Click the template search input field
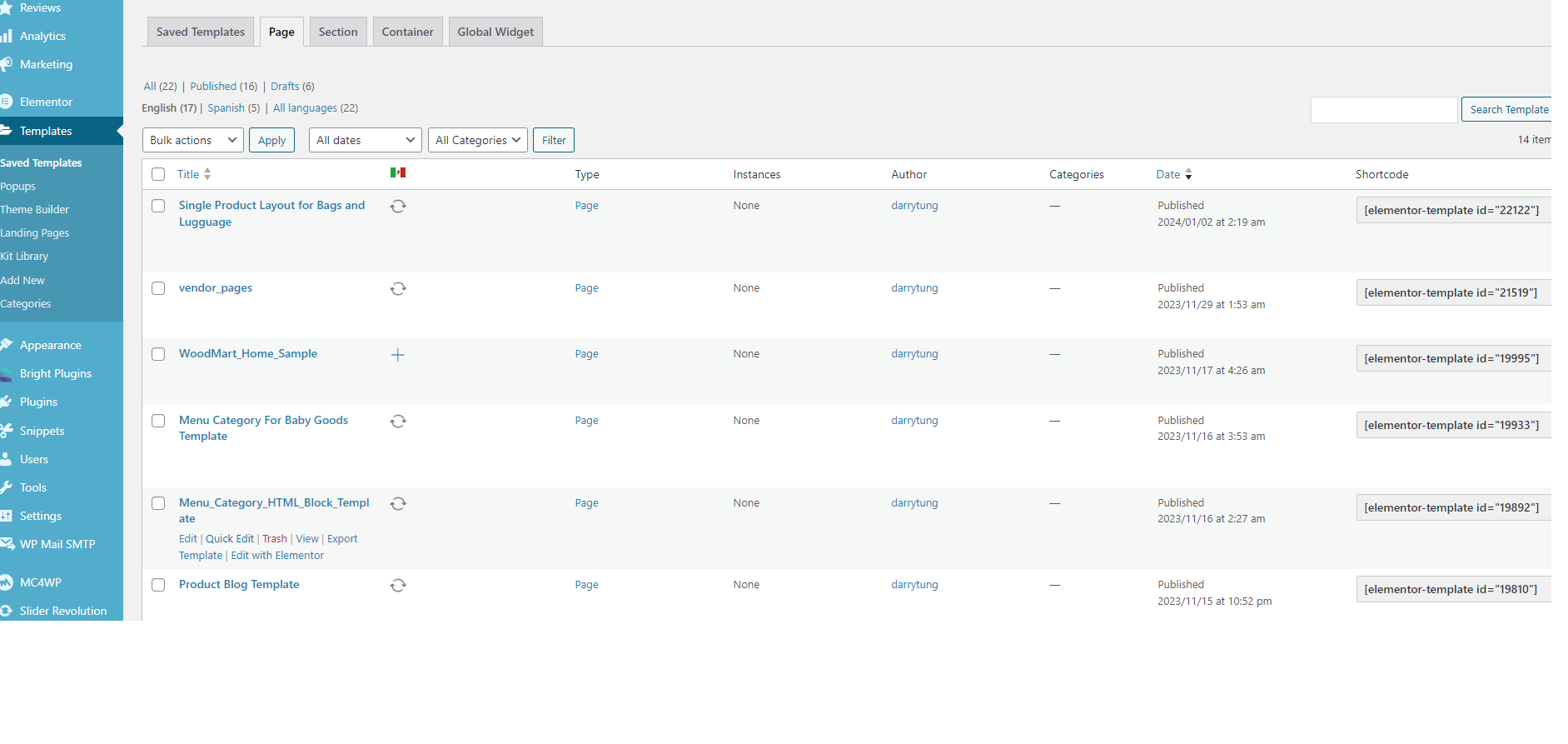Screen dimensions: 1568x744 coord(1384,109)
